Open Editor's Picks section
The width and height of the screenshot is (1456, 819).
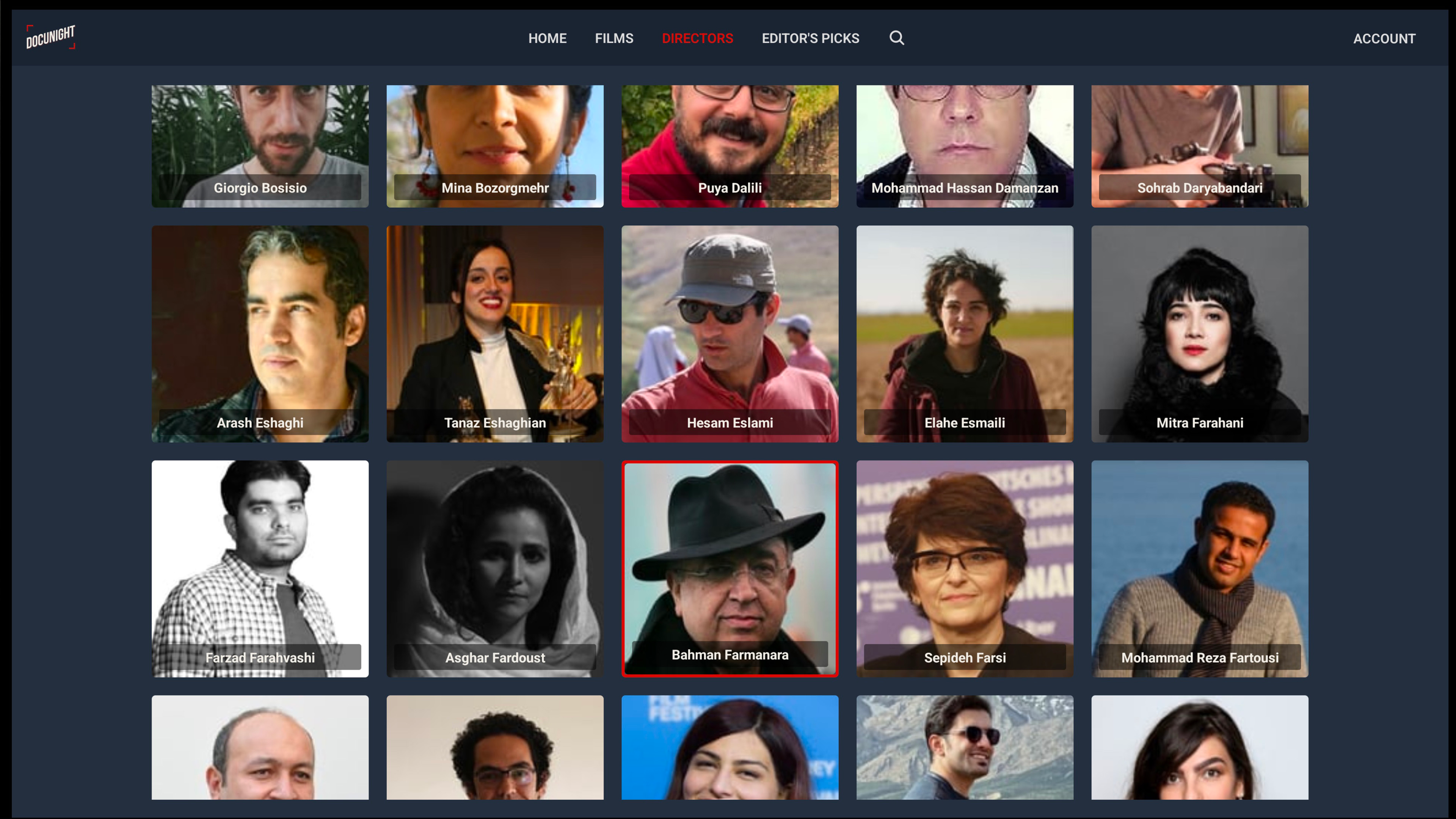810,38
